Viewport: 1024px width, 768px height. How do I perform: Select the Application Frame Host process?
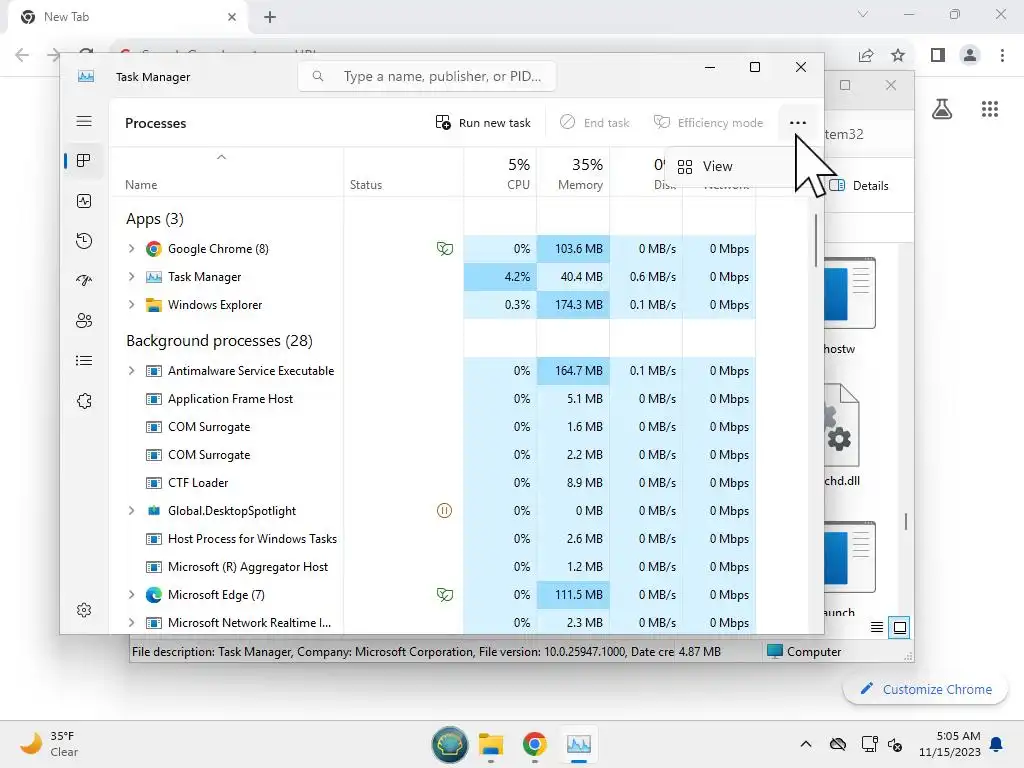[x=434, y=399]
